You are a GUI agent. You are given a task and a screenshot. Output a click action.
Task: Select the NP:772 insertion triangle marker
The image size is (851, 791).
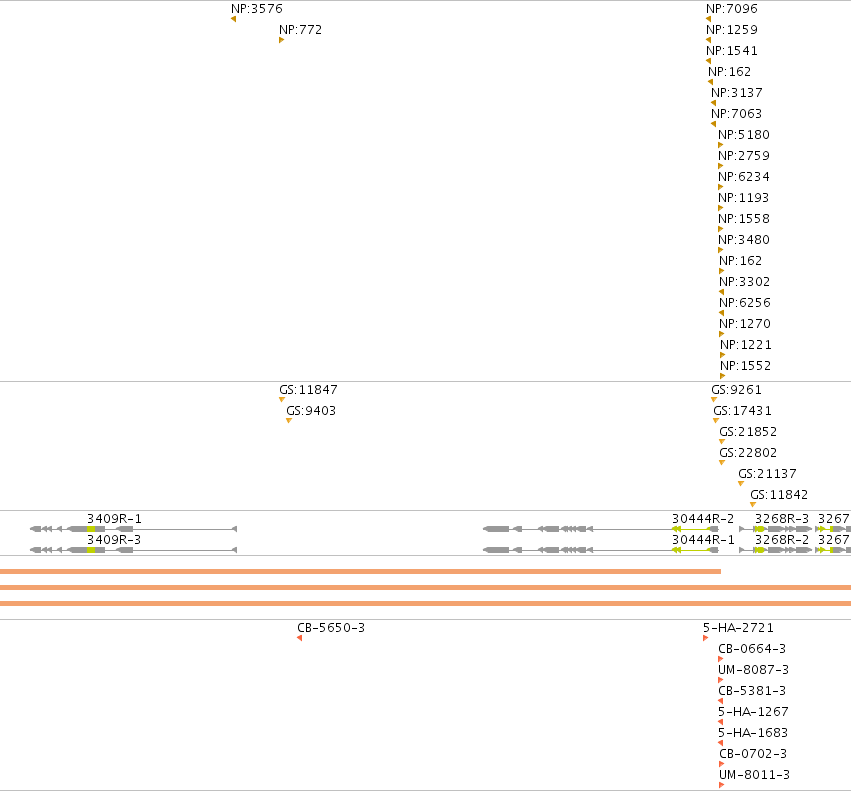(281, 40)
